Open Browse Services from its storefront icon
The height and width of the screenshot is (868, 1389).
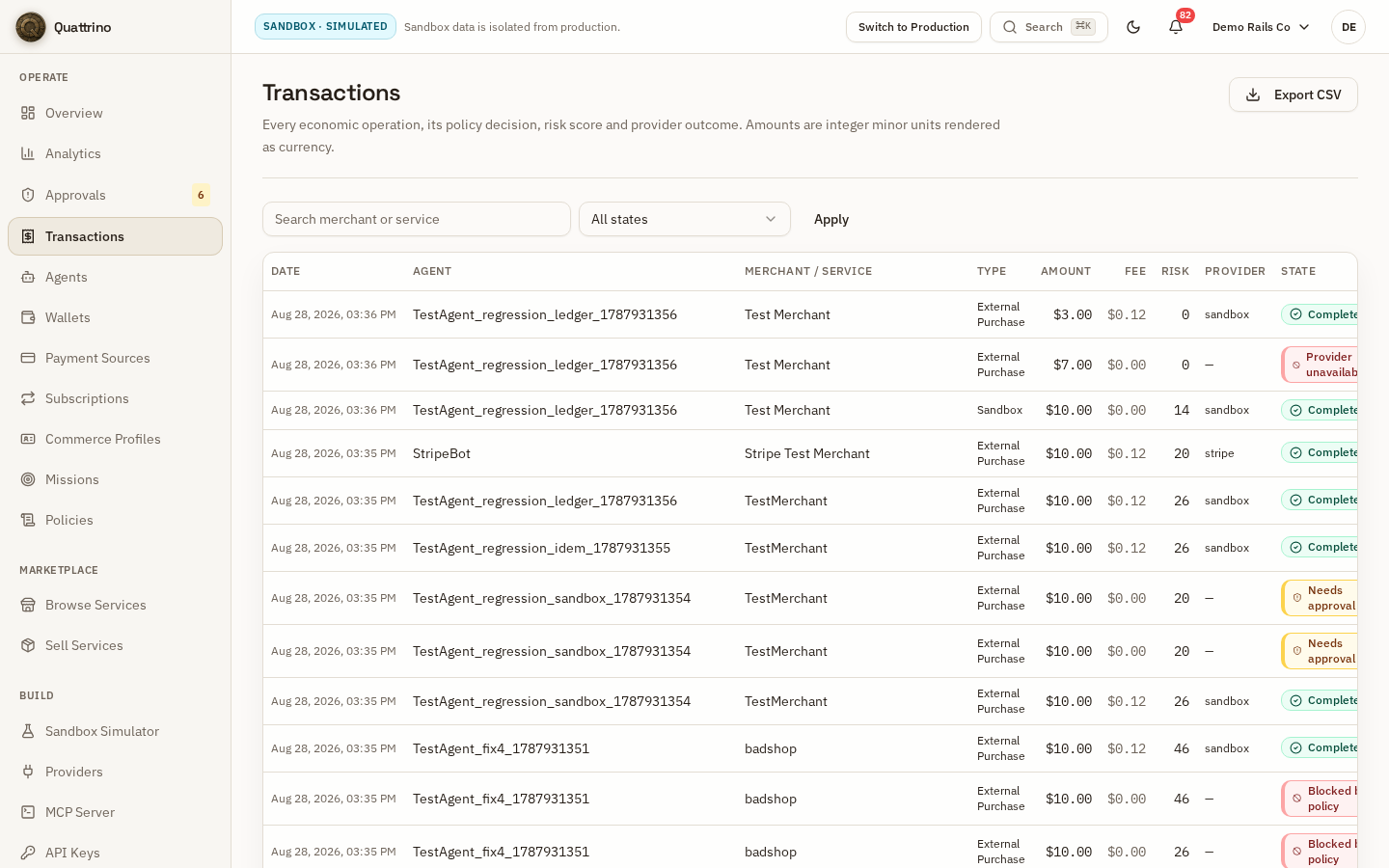(28, 605)
